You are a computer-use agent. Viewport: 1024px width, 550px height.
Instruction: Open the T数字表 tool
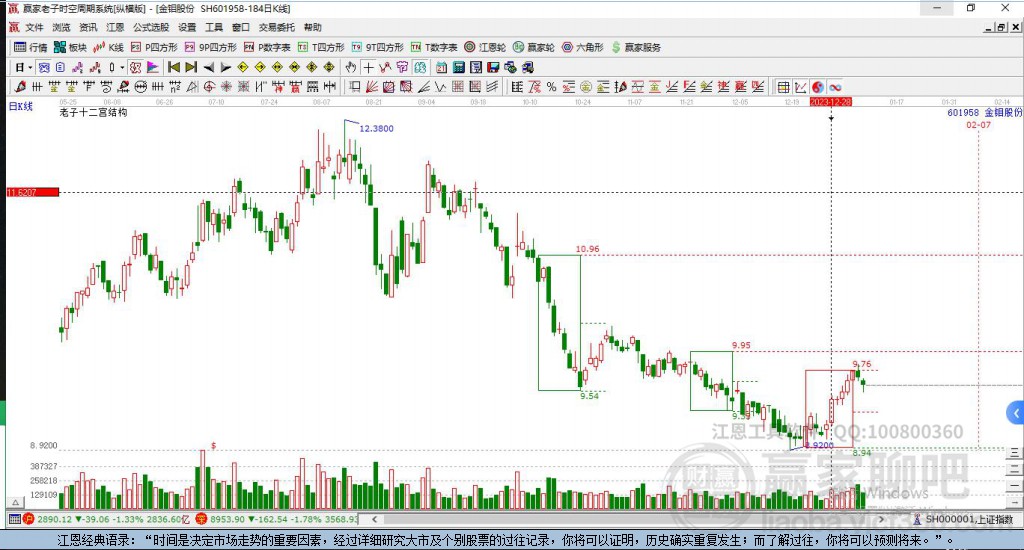tap(434, 47)
